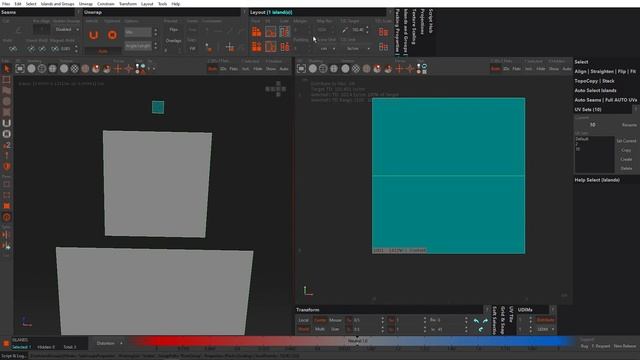Click the lower TD Scale icon in Layout panel
640x360 pixels.
383,47
